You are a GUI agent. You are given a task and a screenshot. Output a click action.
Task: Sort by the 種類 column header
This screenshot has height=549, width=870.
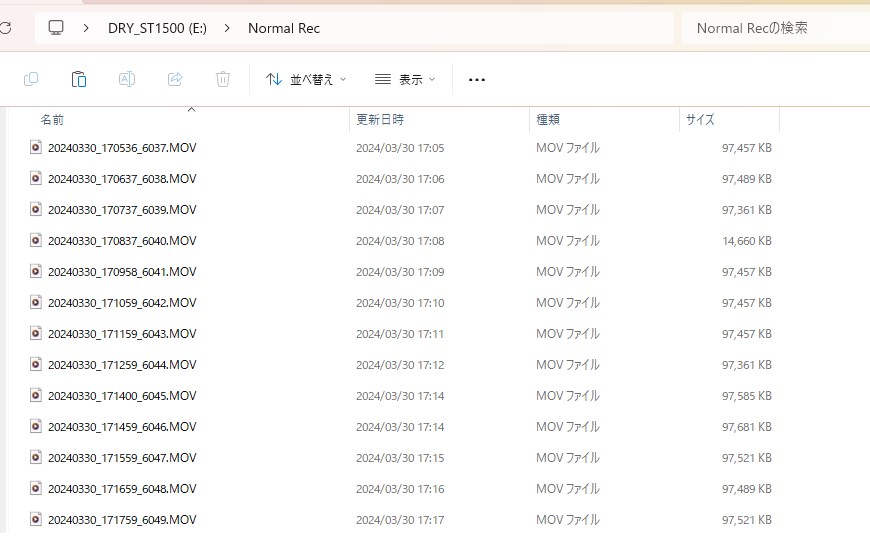click(548, 119)
